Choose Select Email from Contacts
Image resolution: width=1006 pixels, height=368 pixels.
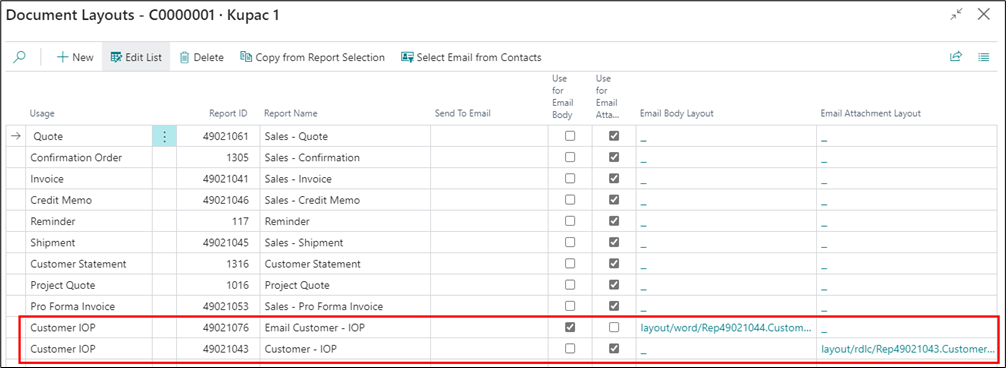point(471,57)
